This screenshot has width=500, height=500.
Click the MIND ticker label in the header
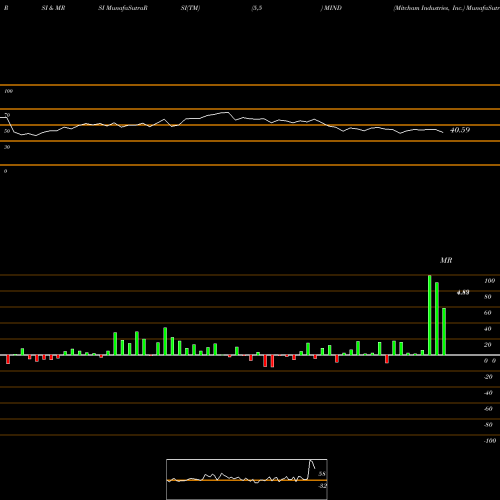click(333, 8)
